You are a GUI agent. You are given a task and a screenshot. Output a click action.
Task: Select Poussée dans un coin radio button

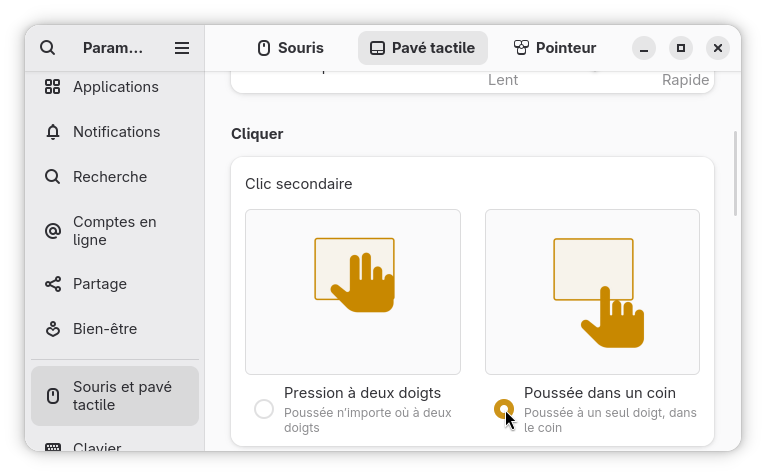504,409
